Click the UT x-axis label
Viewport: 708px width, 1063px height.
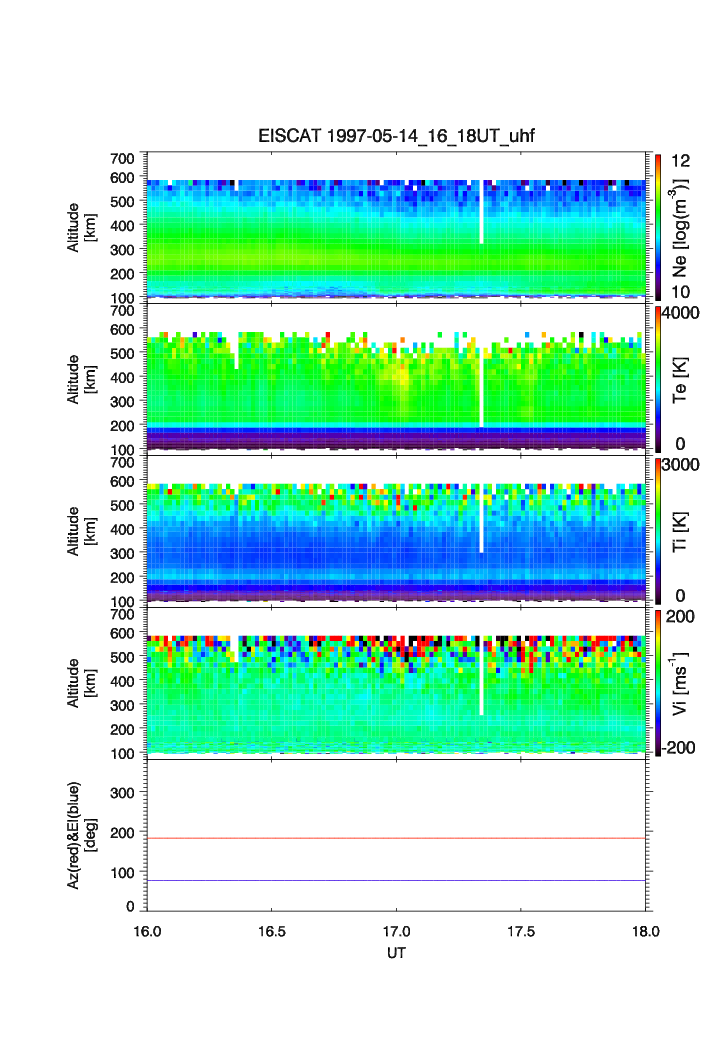[396, 953]
